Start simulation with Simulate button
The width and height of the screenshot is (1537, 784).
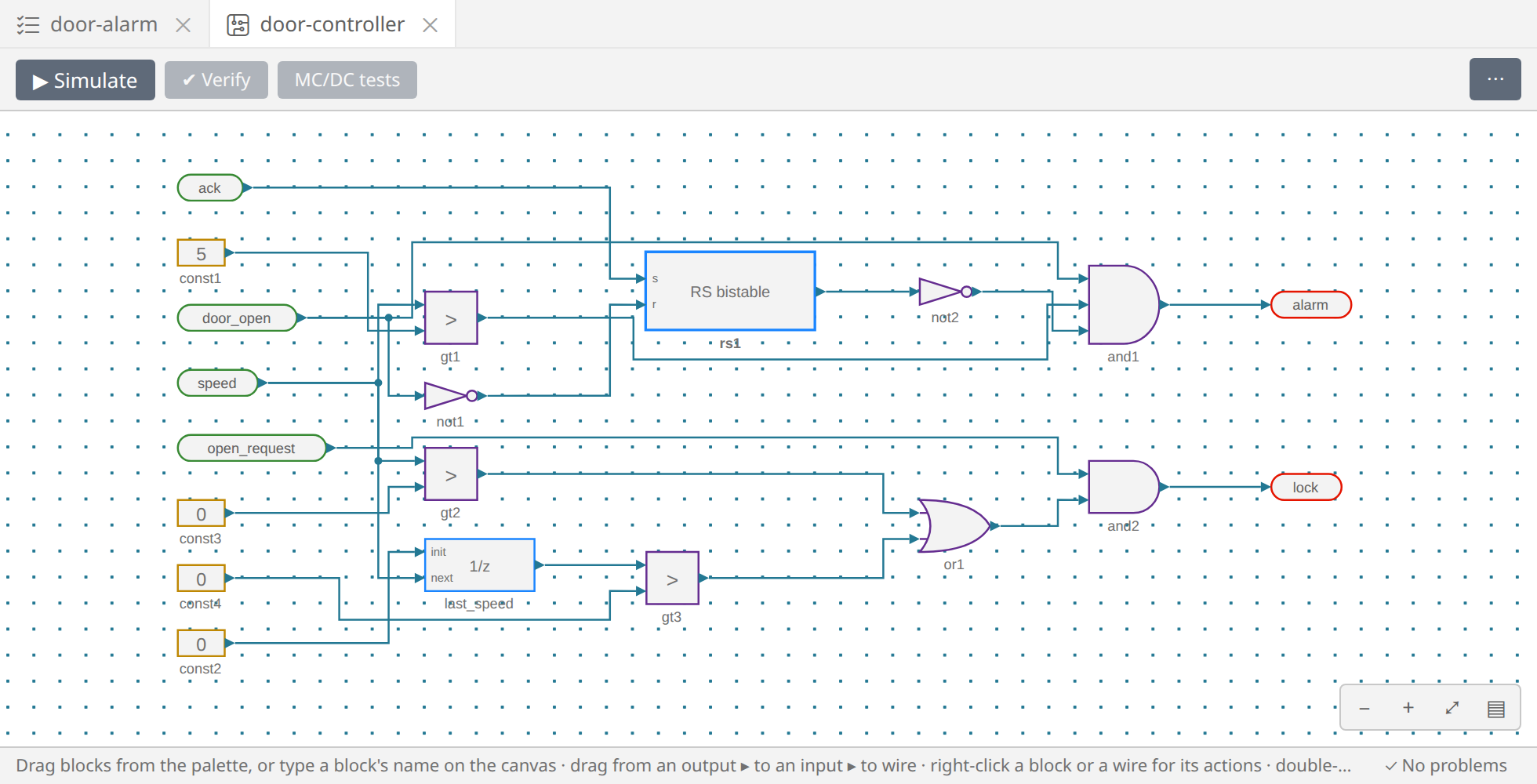point(85,80)
